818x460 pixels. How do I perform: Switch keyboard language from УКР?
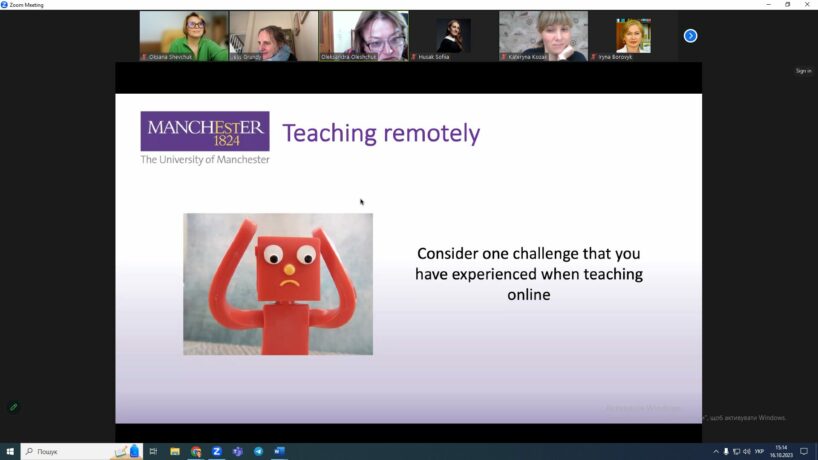(760, 451)
